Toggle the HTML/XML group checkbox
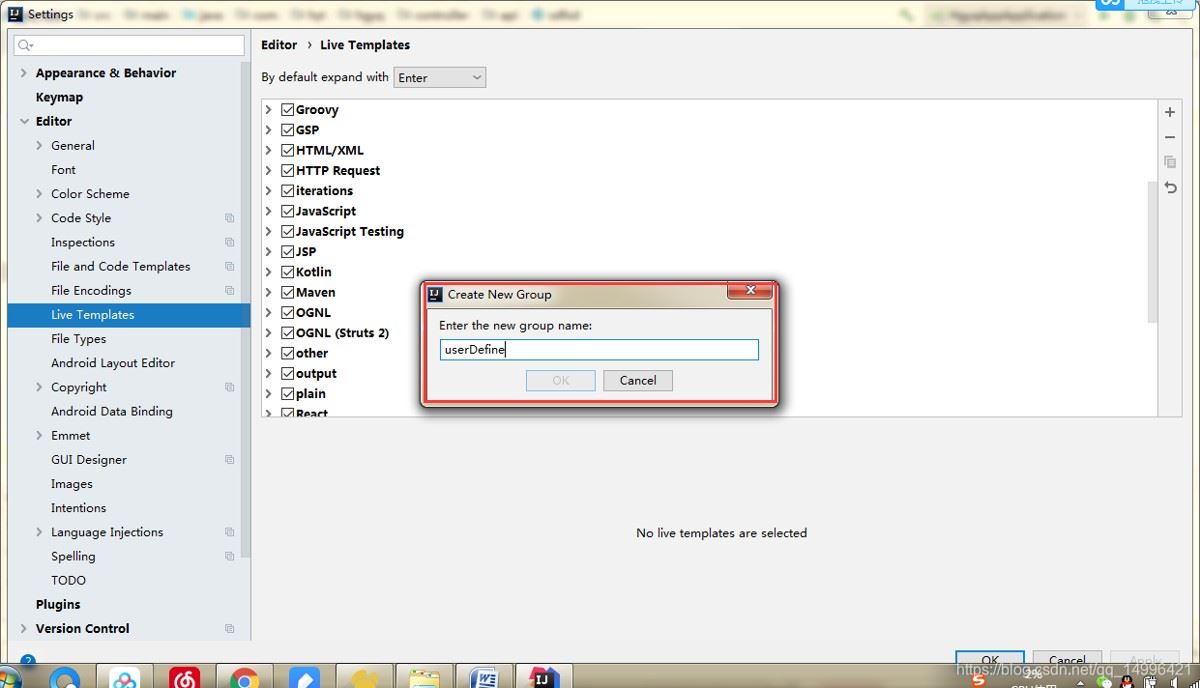The width and height of the screenshot is (1200, 688). coord(288,150)
